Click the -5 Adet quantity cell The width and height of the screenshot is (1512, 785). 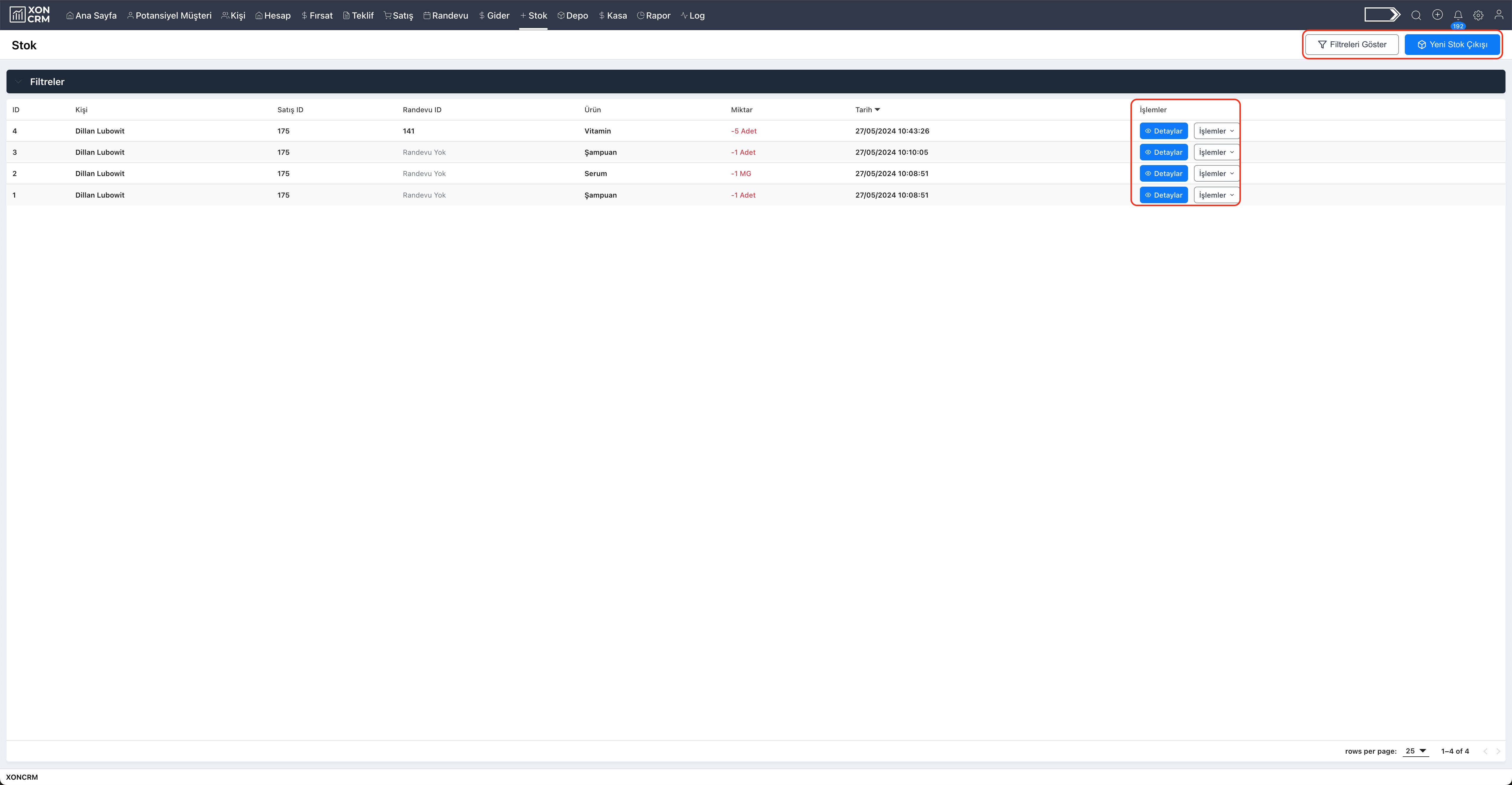click(x=744, y=131)
